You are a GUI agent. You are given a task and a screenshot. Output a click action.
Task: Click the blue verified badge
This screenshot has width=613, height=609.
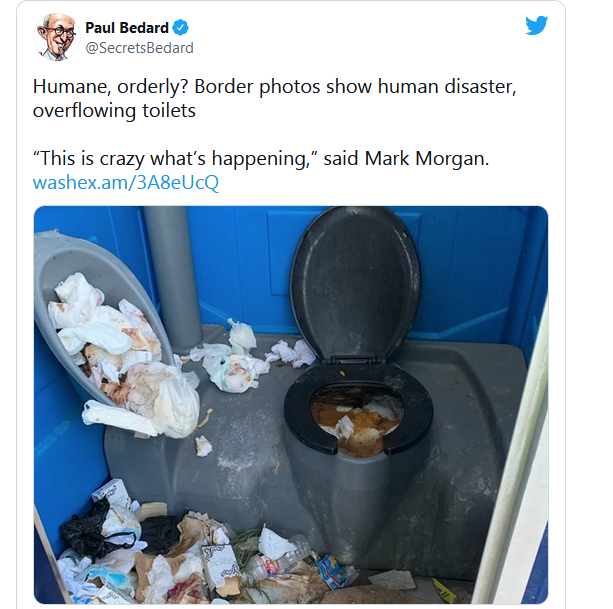click(181, 28)
